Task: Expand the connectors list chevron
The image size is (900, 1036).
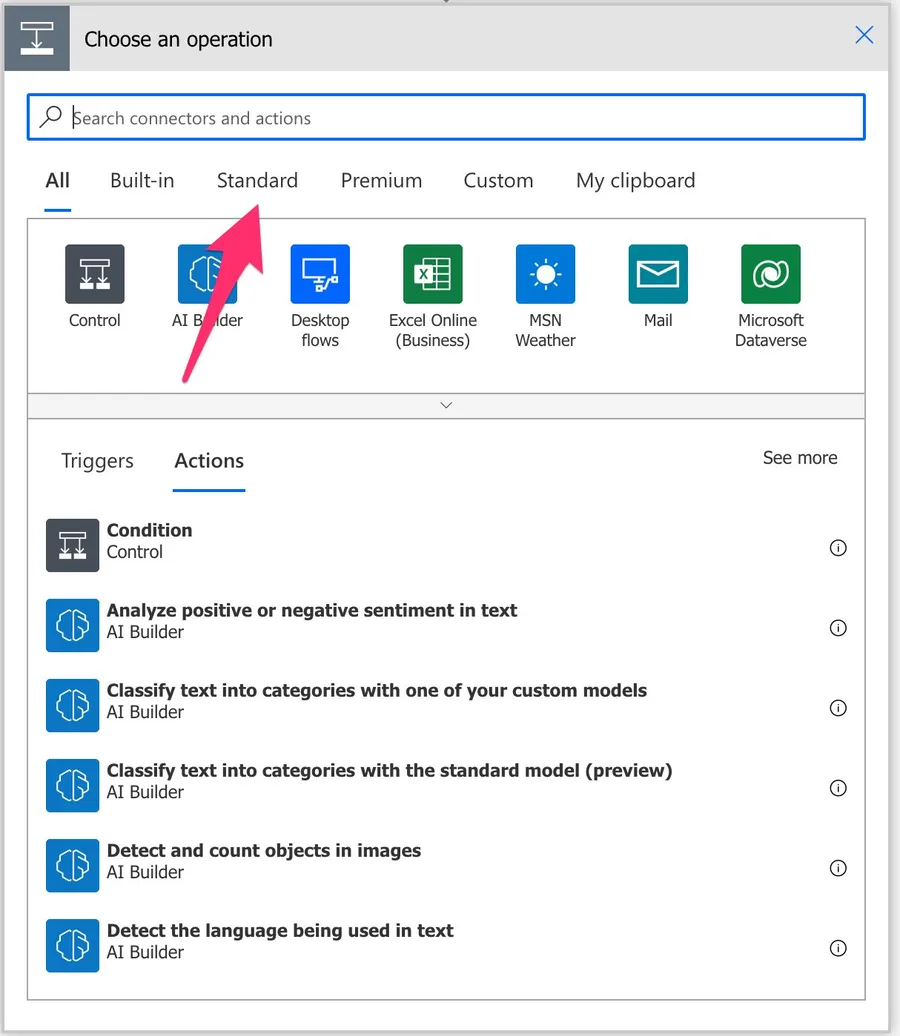Action: point(446,405)
